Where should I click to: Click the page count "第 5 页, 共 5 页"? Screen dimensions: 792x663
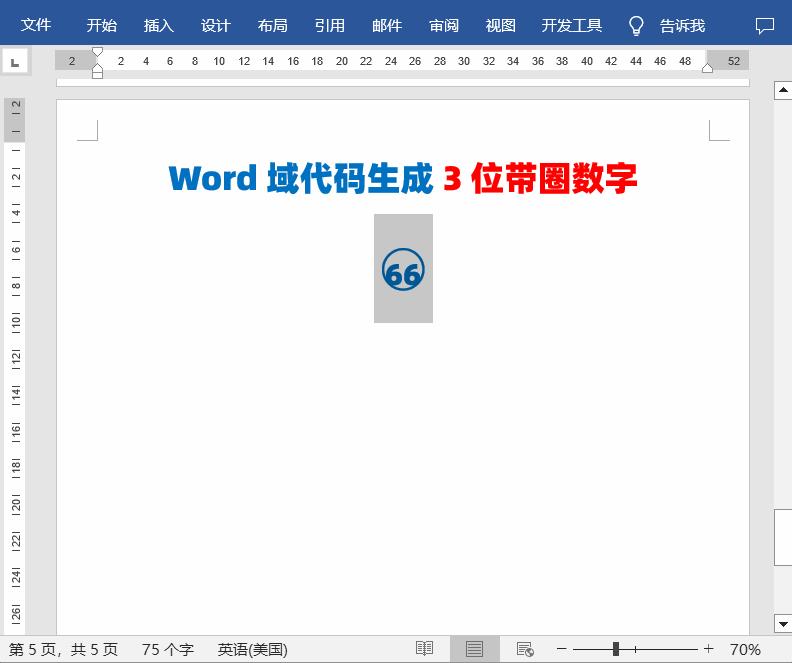pyautogui.click(x=64, y=649)
